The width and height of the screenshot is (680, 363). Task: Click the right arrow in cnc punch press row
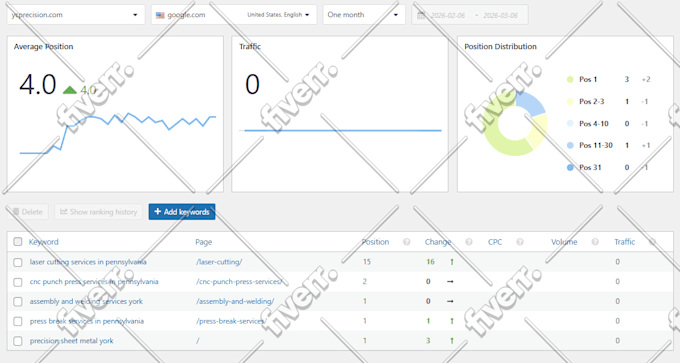450,282
